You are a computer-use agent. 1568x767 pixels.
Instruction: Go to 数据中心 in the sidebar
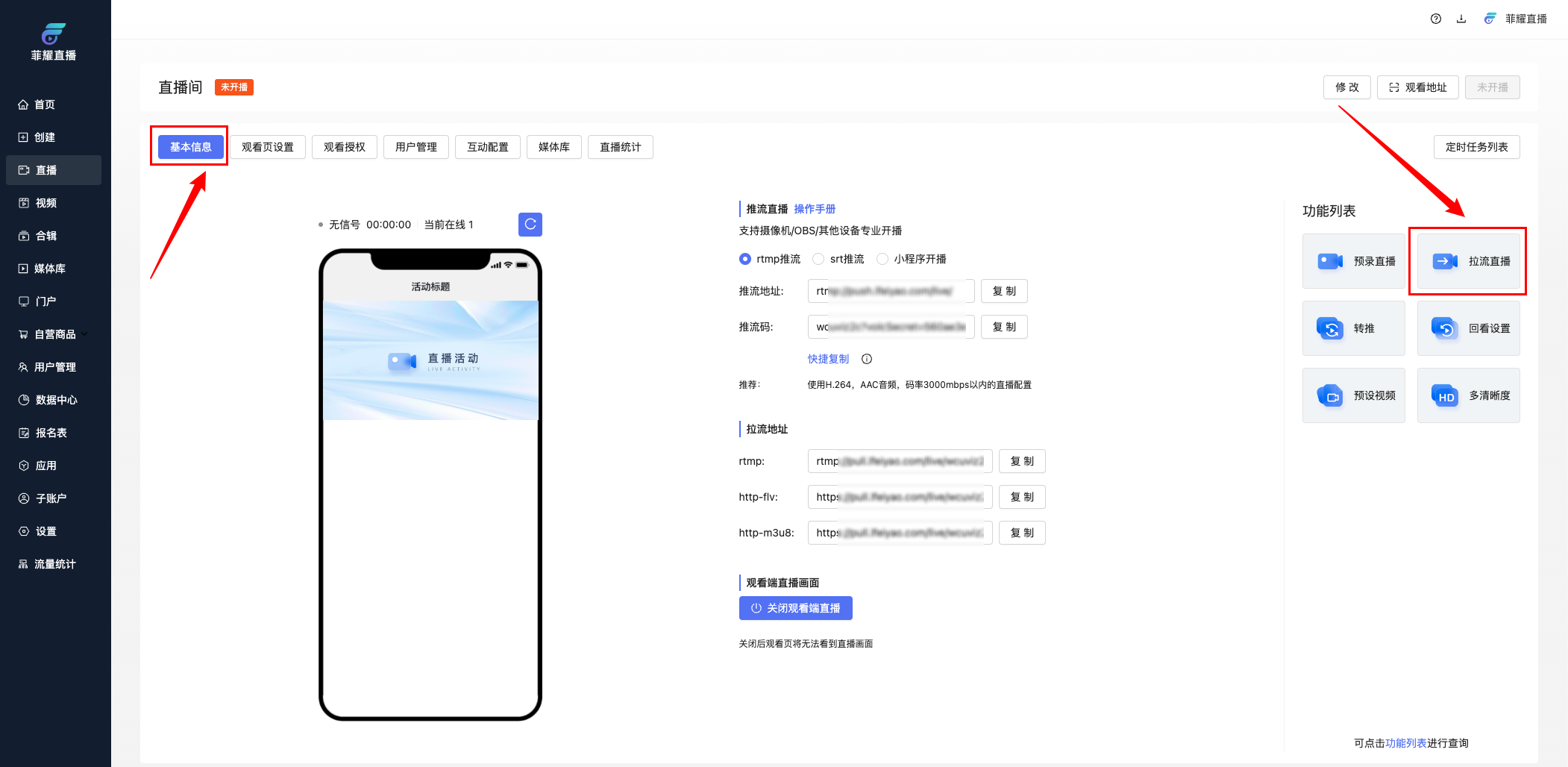tap(56, 400)
